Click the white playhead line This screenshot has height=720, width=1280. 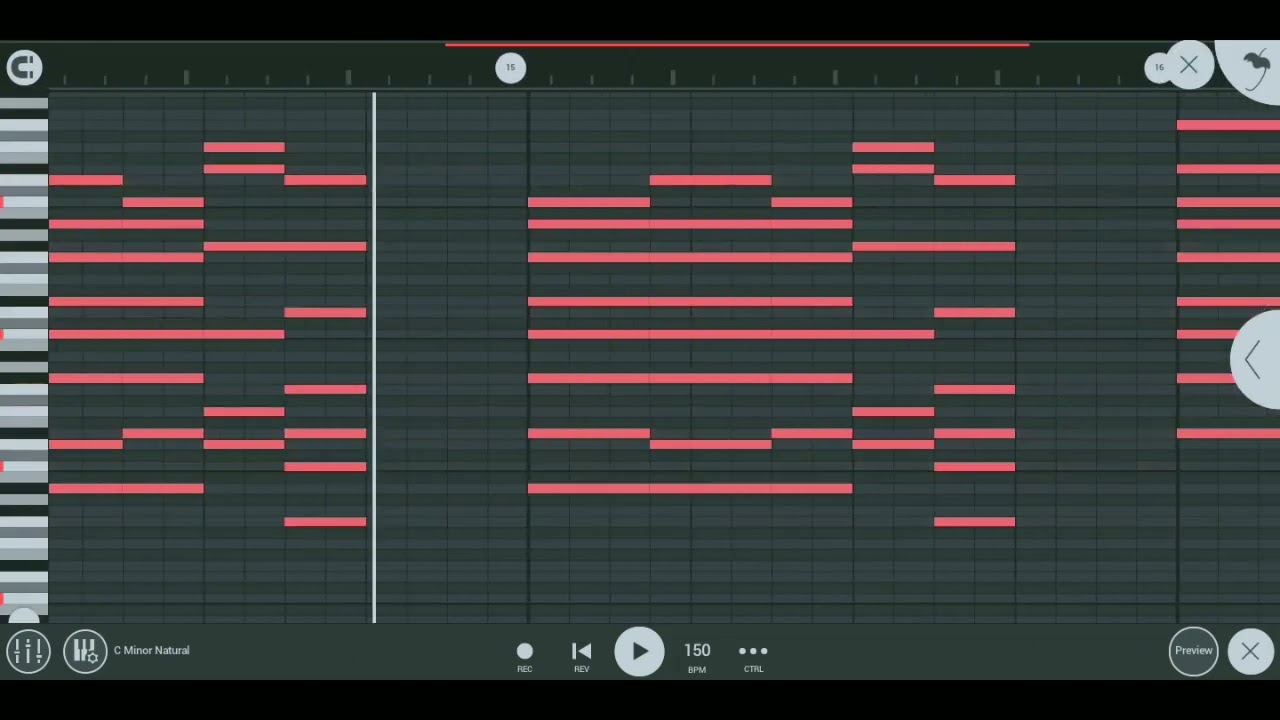pos(374,357)
